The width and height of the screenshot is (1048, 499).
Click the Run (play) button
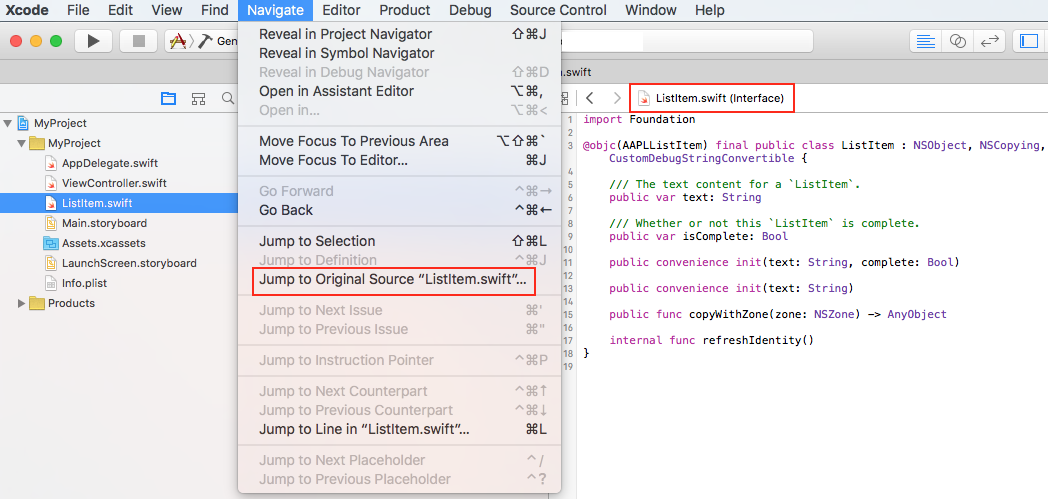click(93, 41)
